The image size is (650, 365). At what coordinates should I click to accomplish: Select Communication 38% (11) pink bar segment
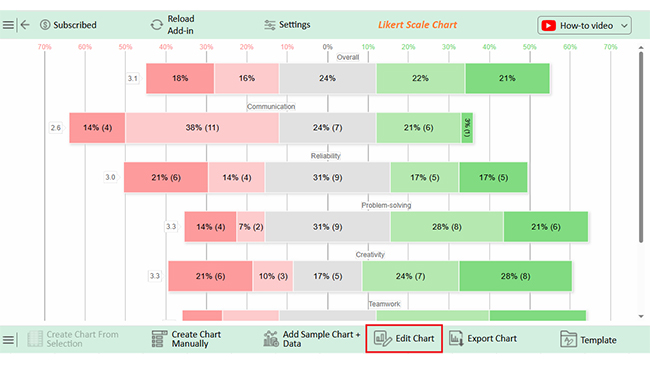coord(202,128)
